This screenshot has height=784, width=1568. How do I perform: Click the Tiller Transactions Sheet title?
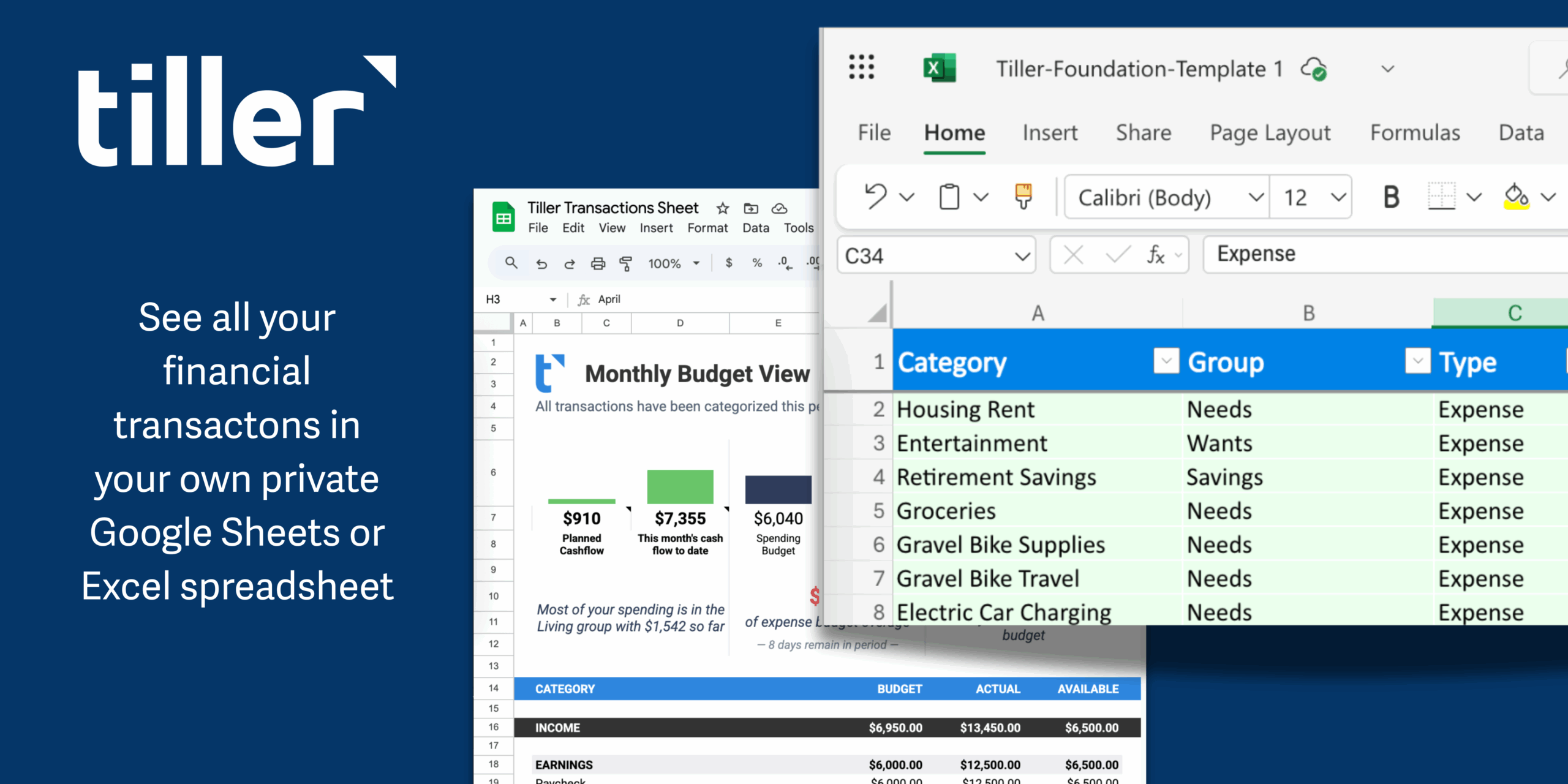612,208
